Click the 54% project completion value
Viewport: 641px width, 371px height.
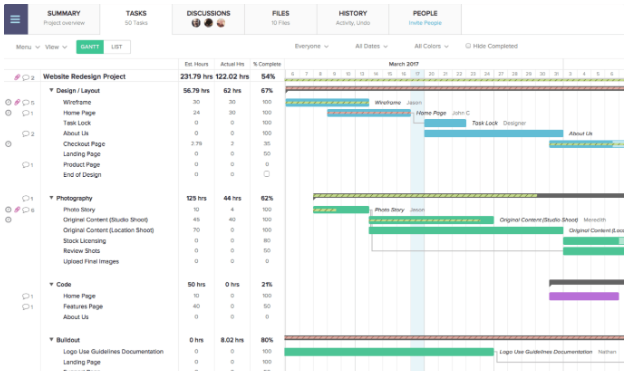coord(268,76)
